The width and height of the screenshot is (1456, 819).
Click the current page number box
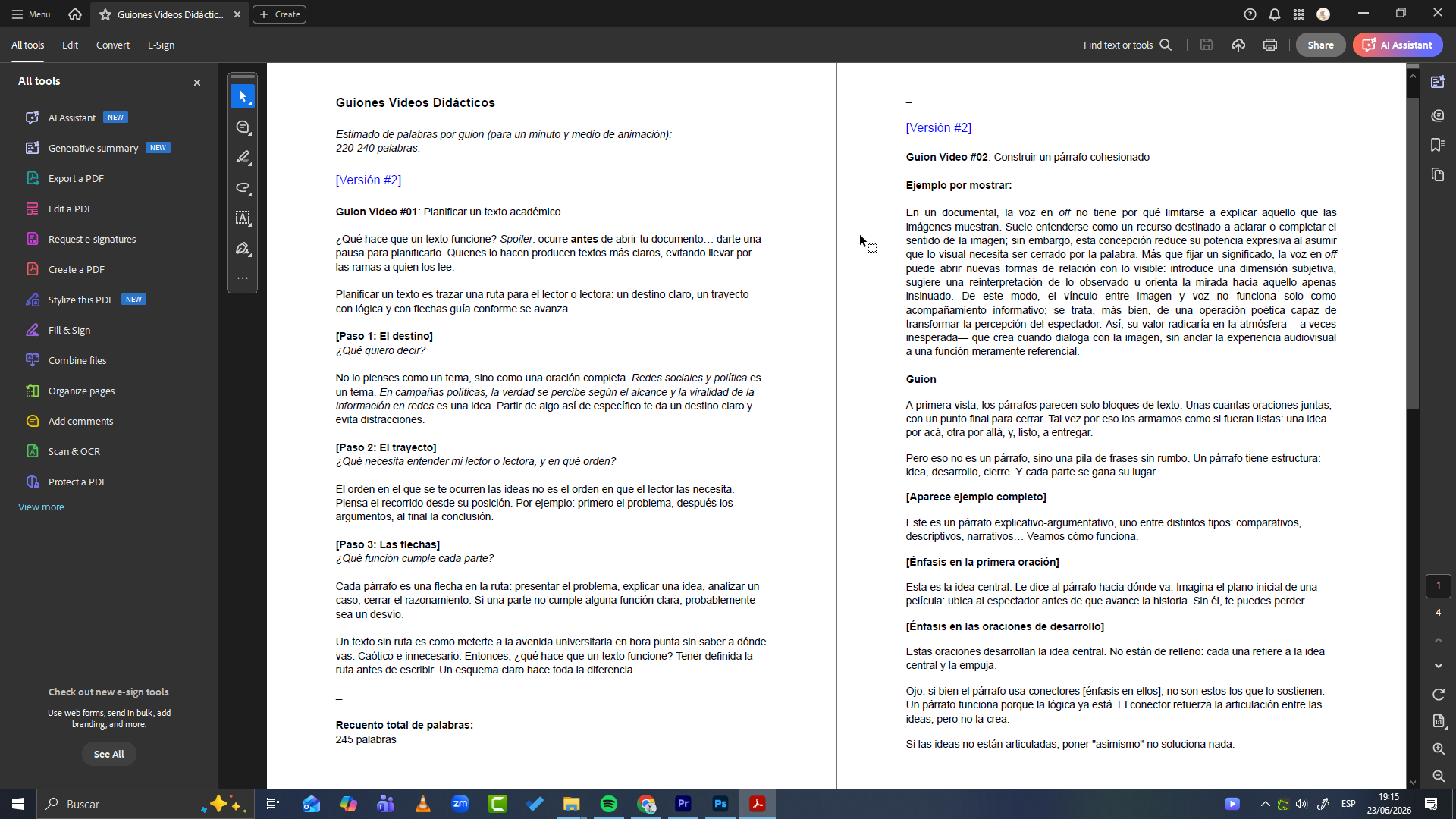(1439, 586)
